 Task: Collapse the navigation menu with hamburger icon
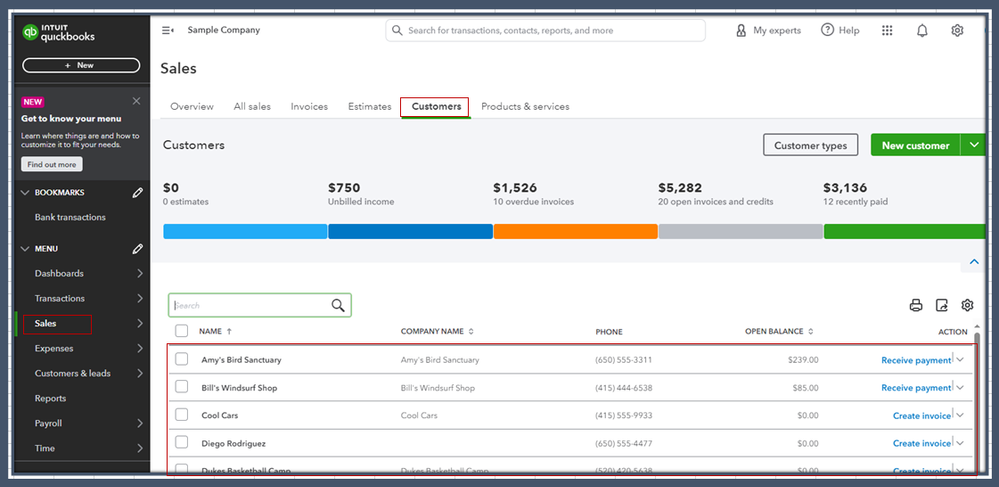[x=168, y=30]
